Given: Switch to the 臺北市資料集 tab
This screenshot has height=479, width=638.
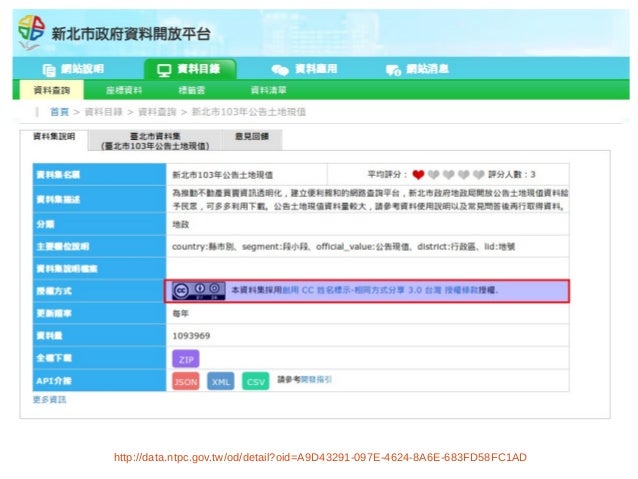Looking at the screenshot, I should pyautogui.click(x=155, y=141).
